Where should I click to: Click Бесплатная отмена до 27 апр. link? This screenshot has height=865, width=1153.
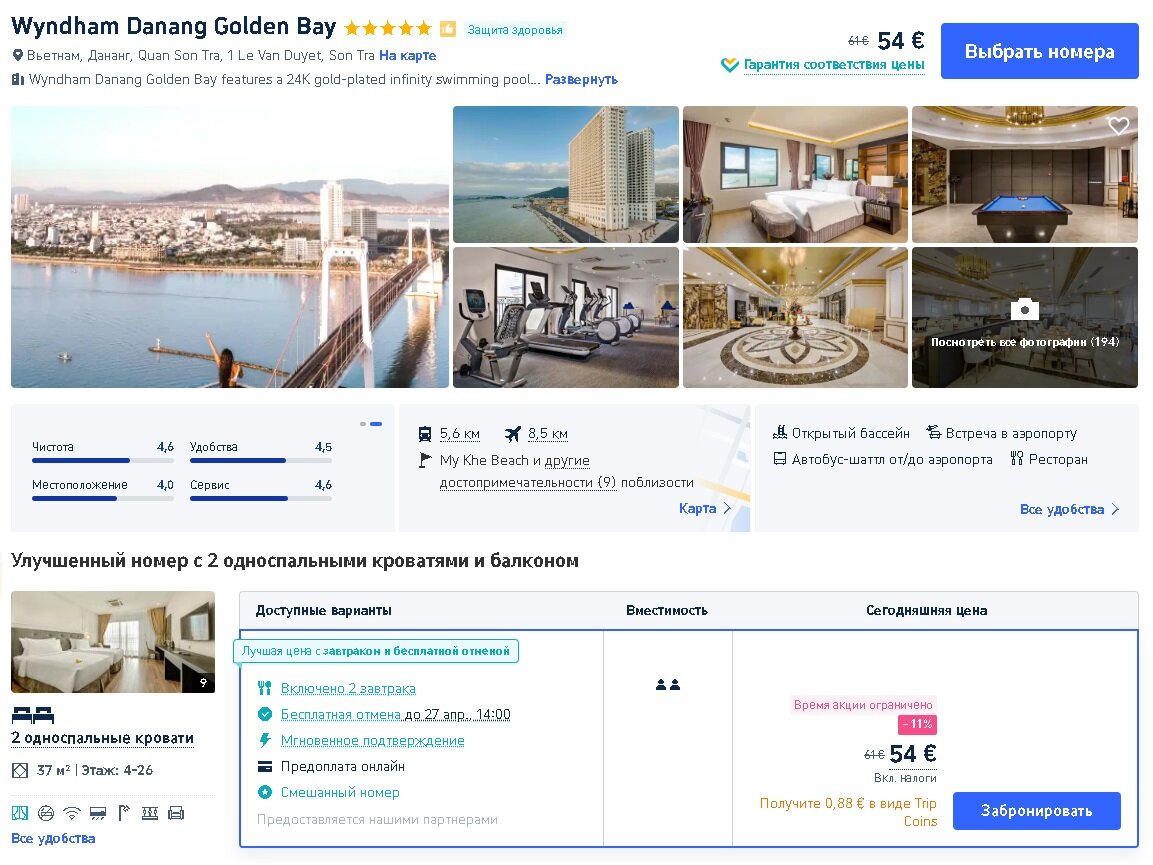[396, 714]
